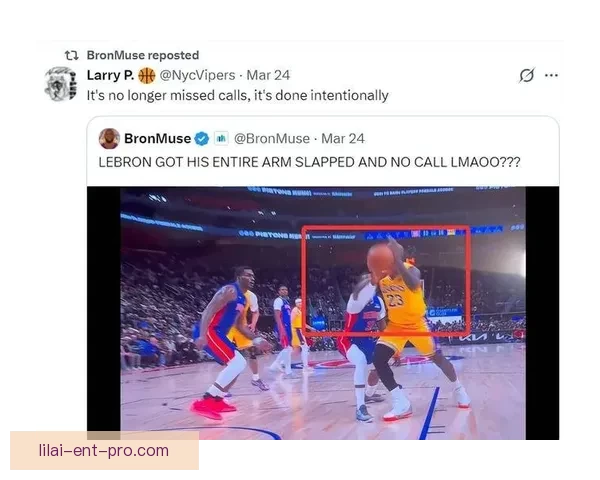Open the three-dot more options menu
Image resolution: width=600 pixels, height=480 pixels.
[x=551, y=75]
